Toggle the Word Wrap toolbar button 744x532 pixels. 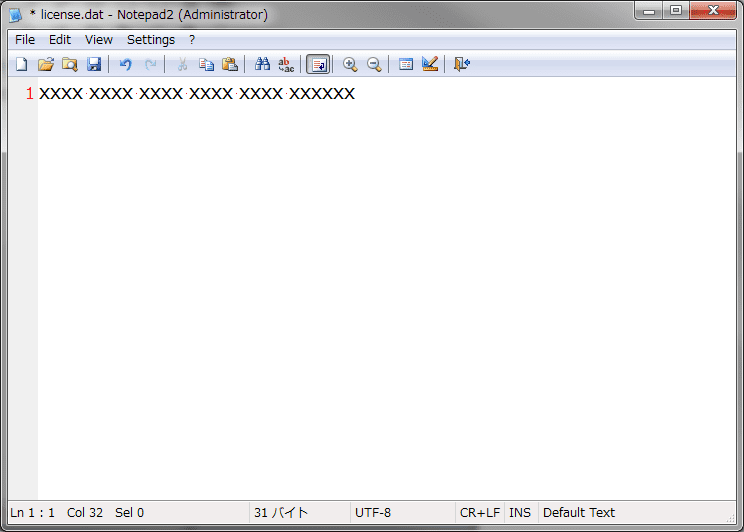tap(318, 64)
